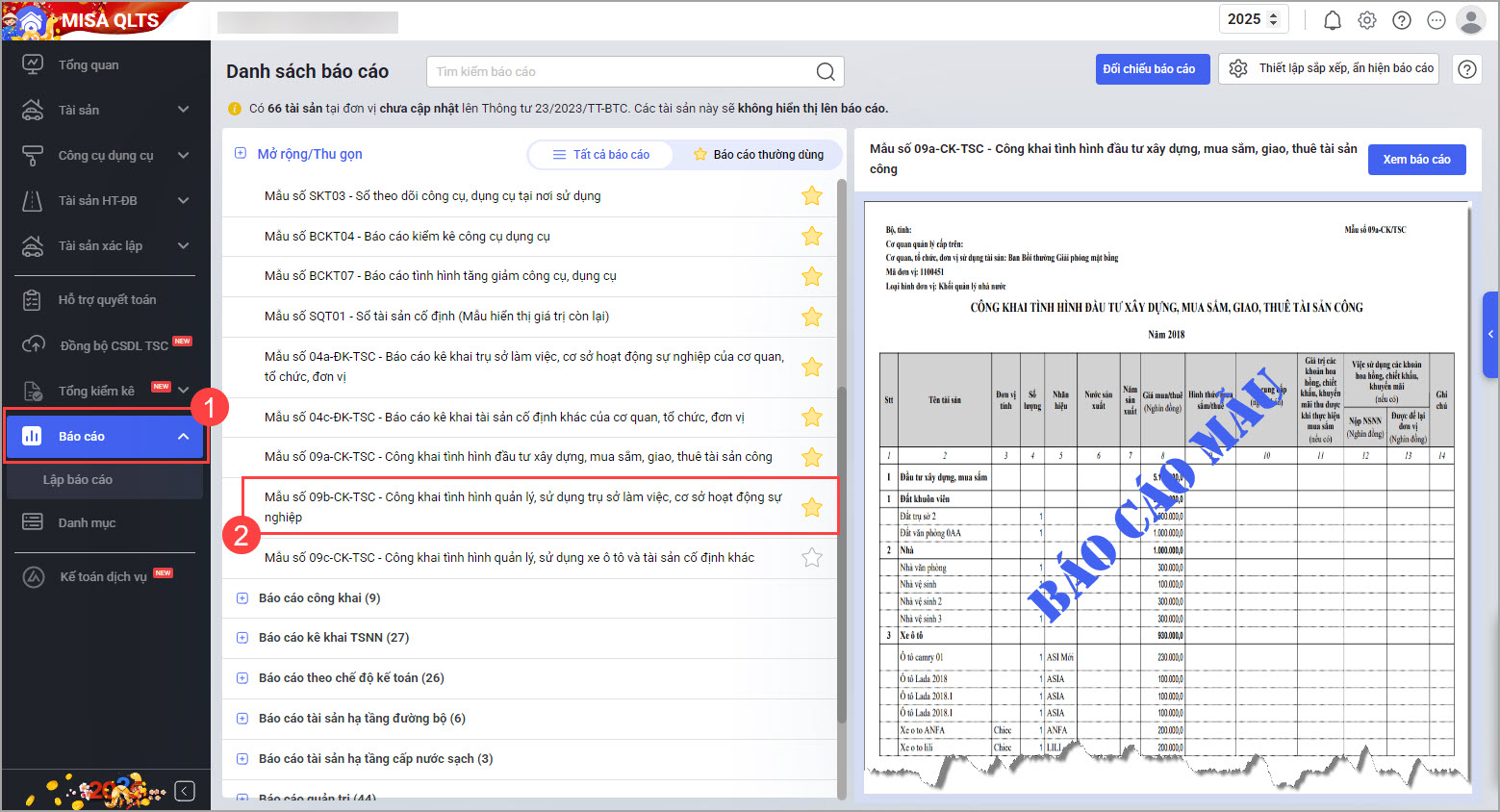Unstar report Mẫu số 09b-CK-TSC
The height and width of the screenshot is (812, 1500).
point(812,507)
